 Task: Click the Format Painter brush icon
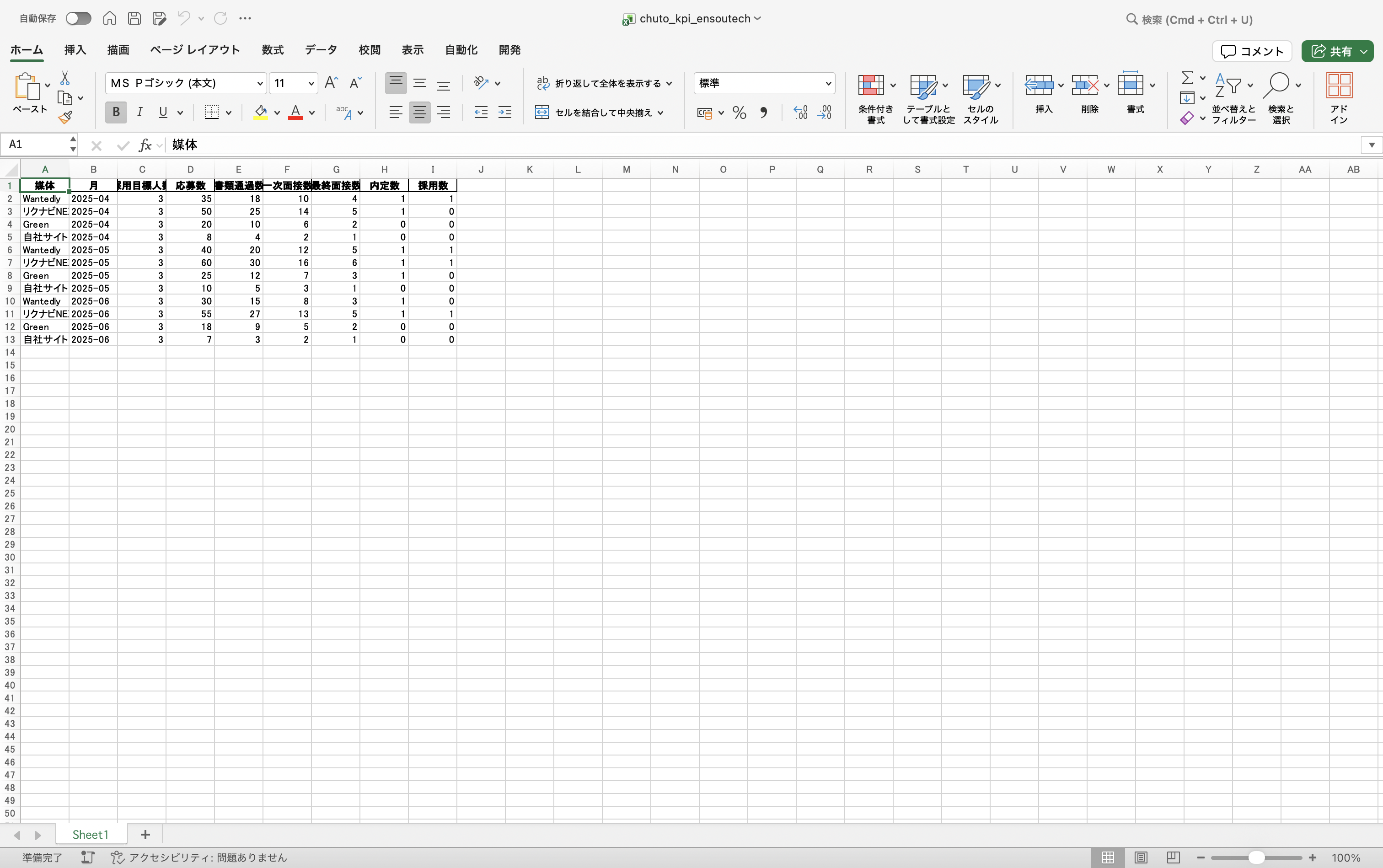click(x=65, y=118)
